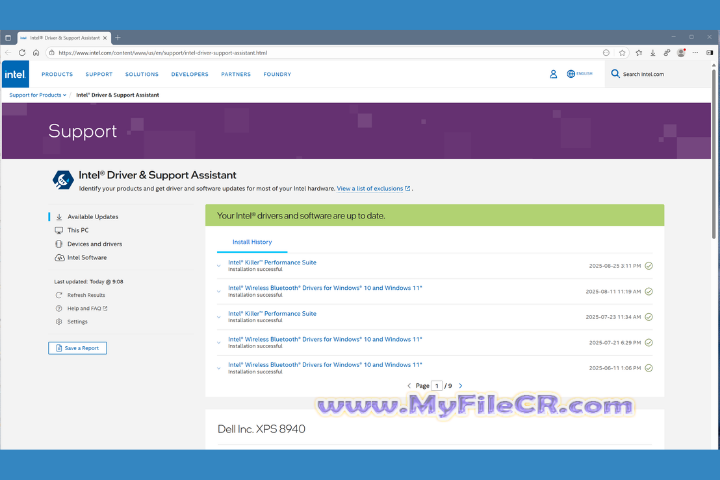The height and width of the screenshot is (480, 720).
Task: Click the Save a Report button
Action: 77,348
